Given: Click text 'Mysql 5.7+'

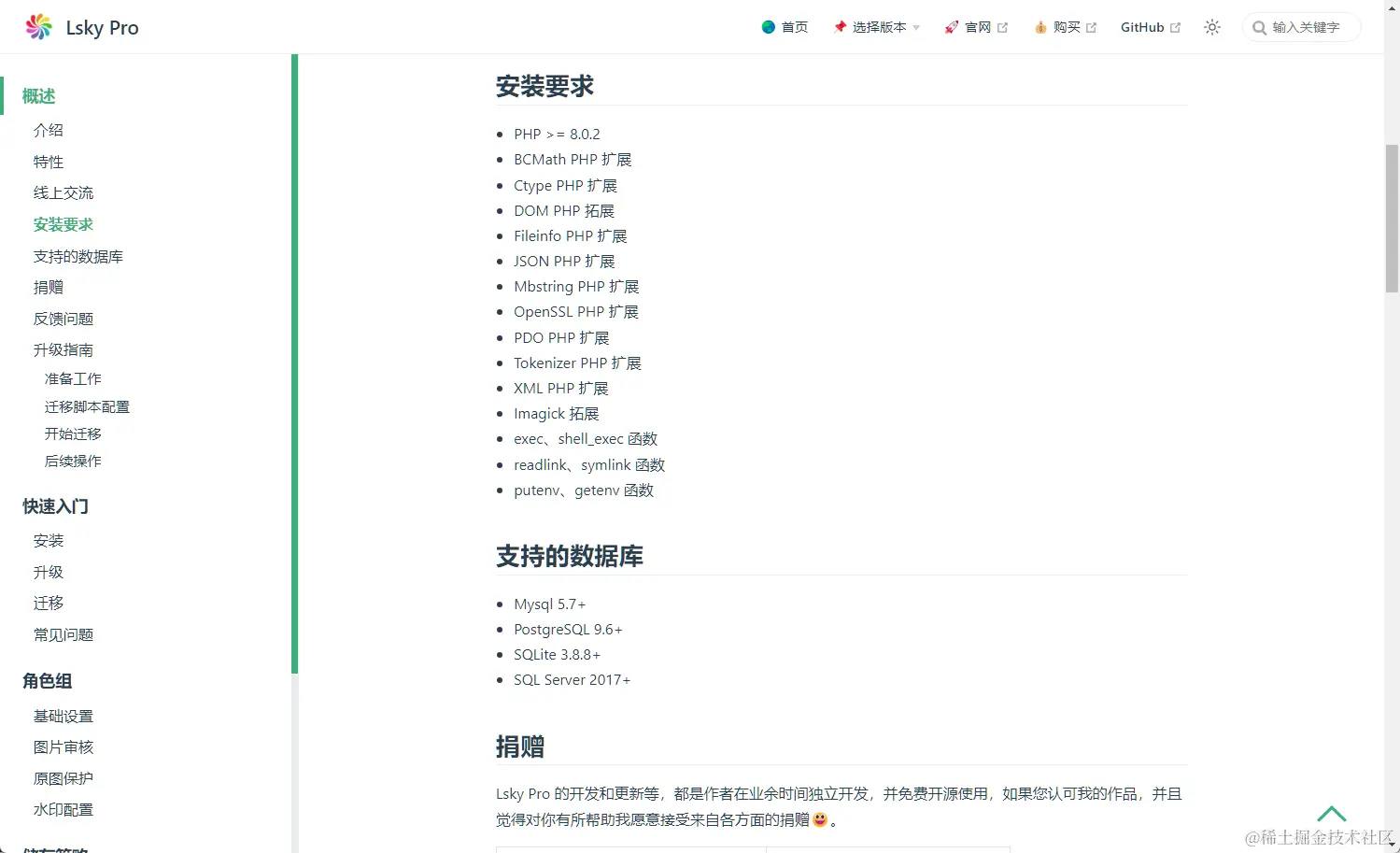Looking at the screenshot, I should (x=550, y=604).
